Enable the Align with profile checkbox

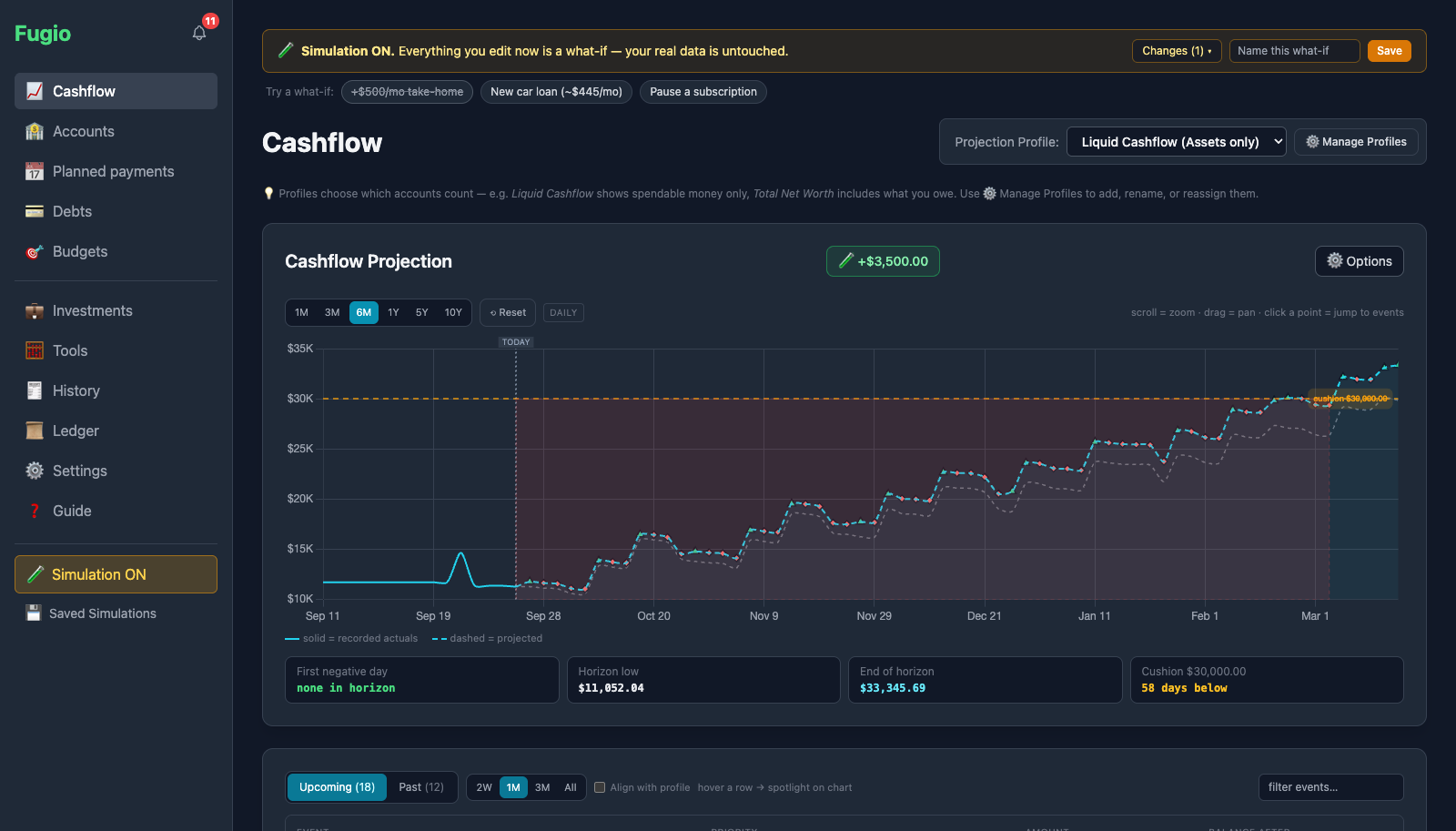tap(600, 787)
